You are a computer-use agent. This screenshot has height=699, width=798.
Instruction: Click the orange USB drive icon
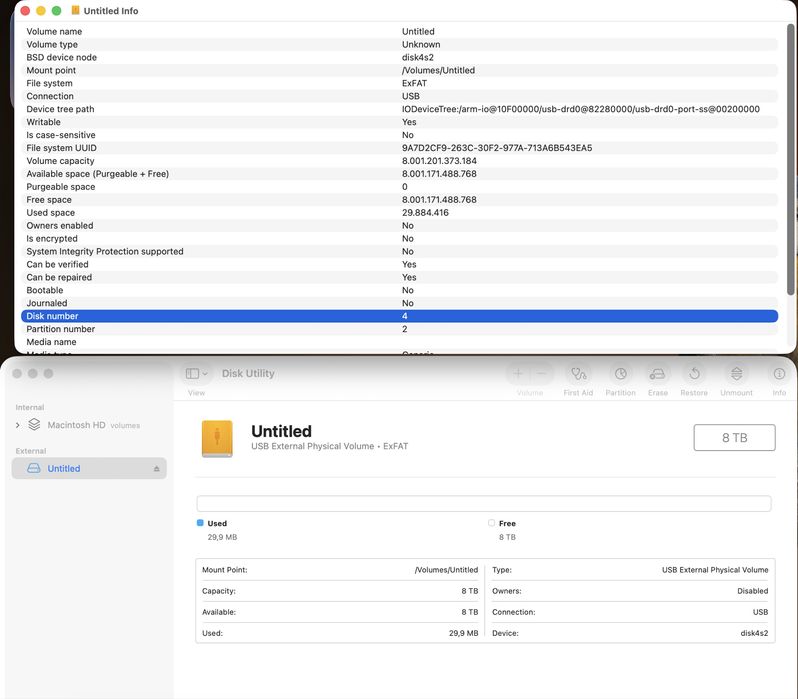217,438
